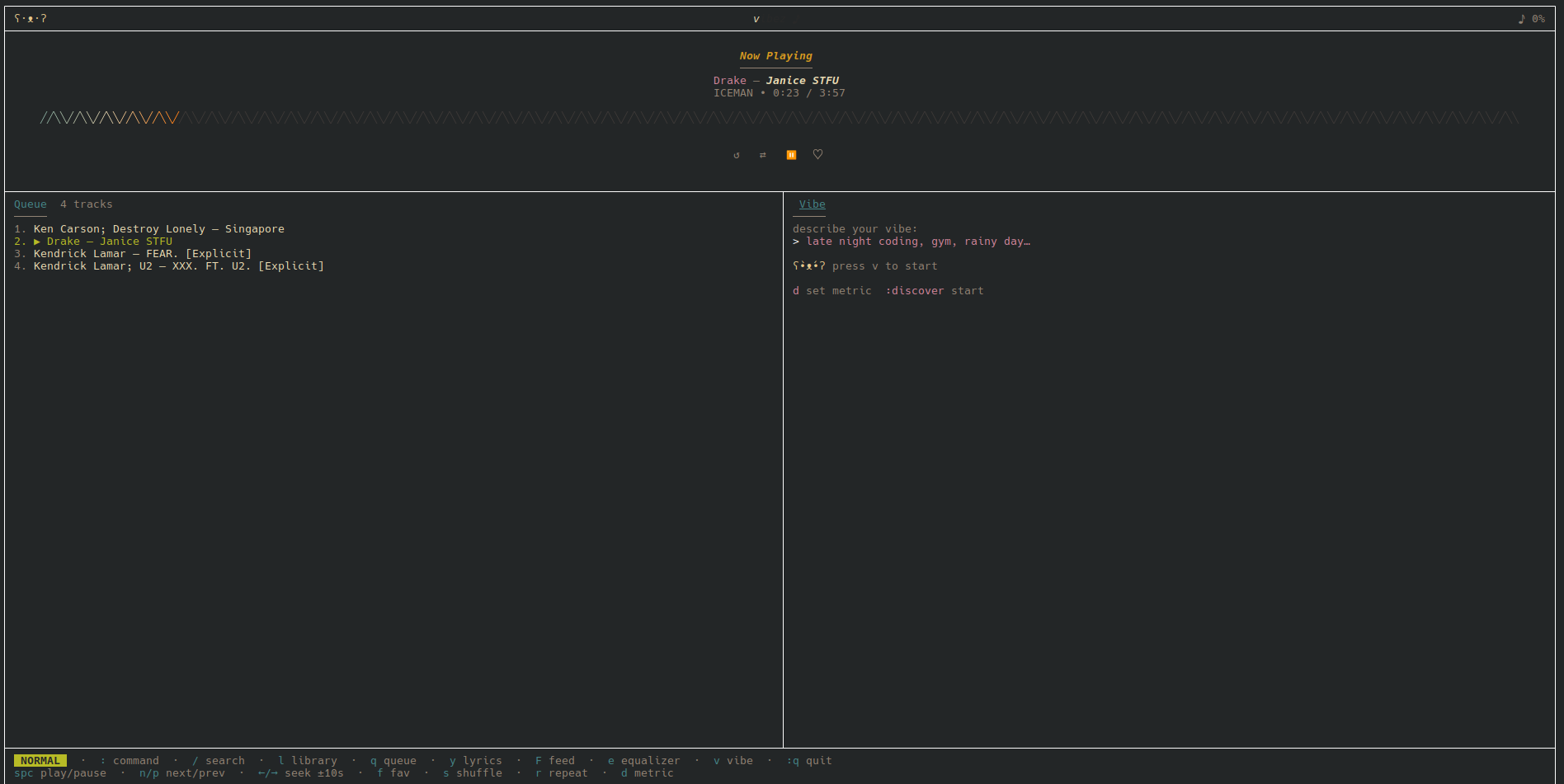The image size is (1564, 784).
Task: Open 'y lyrics' from footer shortcuts
Action: tap(476, 761)
